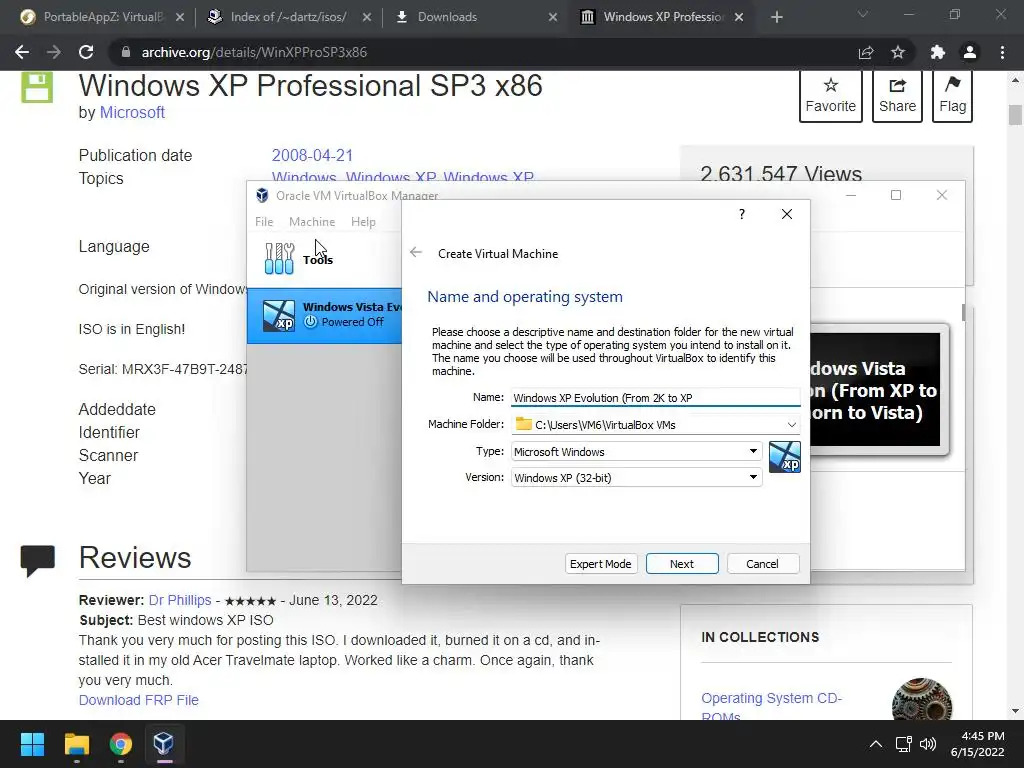Select the Windows Vista VM icon in list
1024x768 pixels.
click(278, 315)
